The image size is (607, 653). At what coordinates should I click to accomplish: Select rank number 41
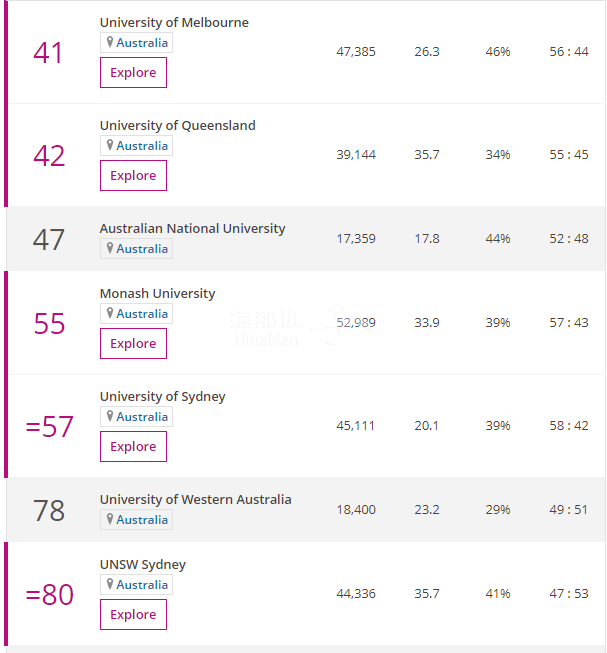coord(48,53)
